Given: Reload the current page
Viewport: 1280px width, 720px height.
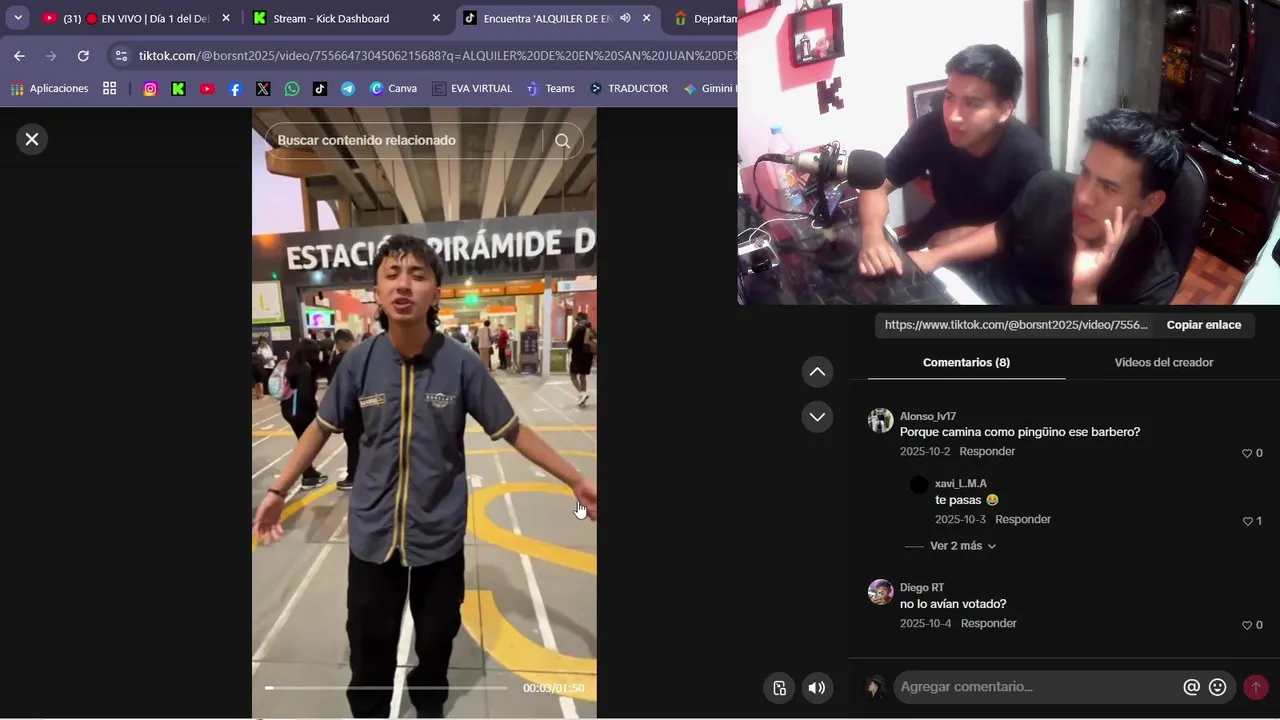Looking at the screenshot, I should pos(83,56).
